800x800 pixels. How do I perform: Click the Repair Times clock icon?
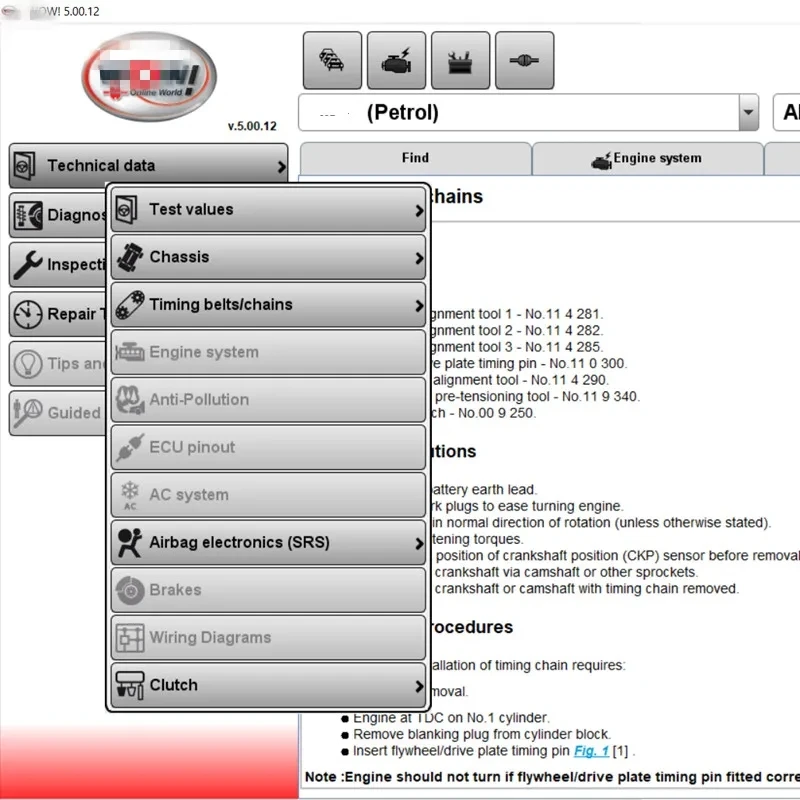[28, 314]
